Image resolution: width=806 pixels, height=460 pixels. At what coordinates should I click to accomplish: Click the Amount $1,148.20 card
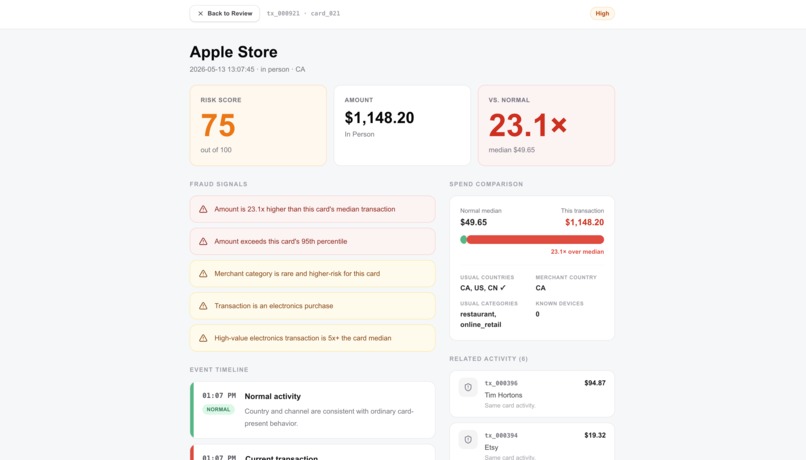coord(402,125)
